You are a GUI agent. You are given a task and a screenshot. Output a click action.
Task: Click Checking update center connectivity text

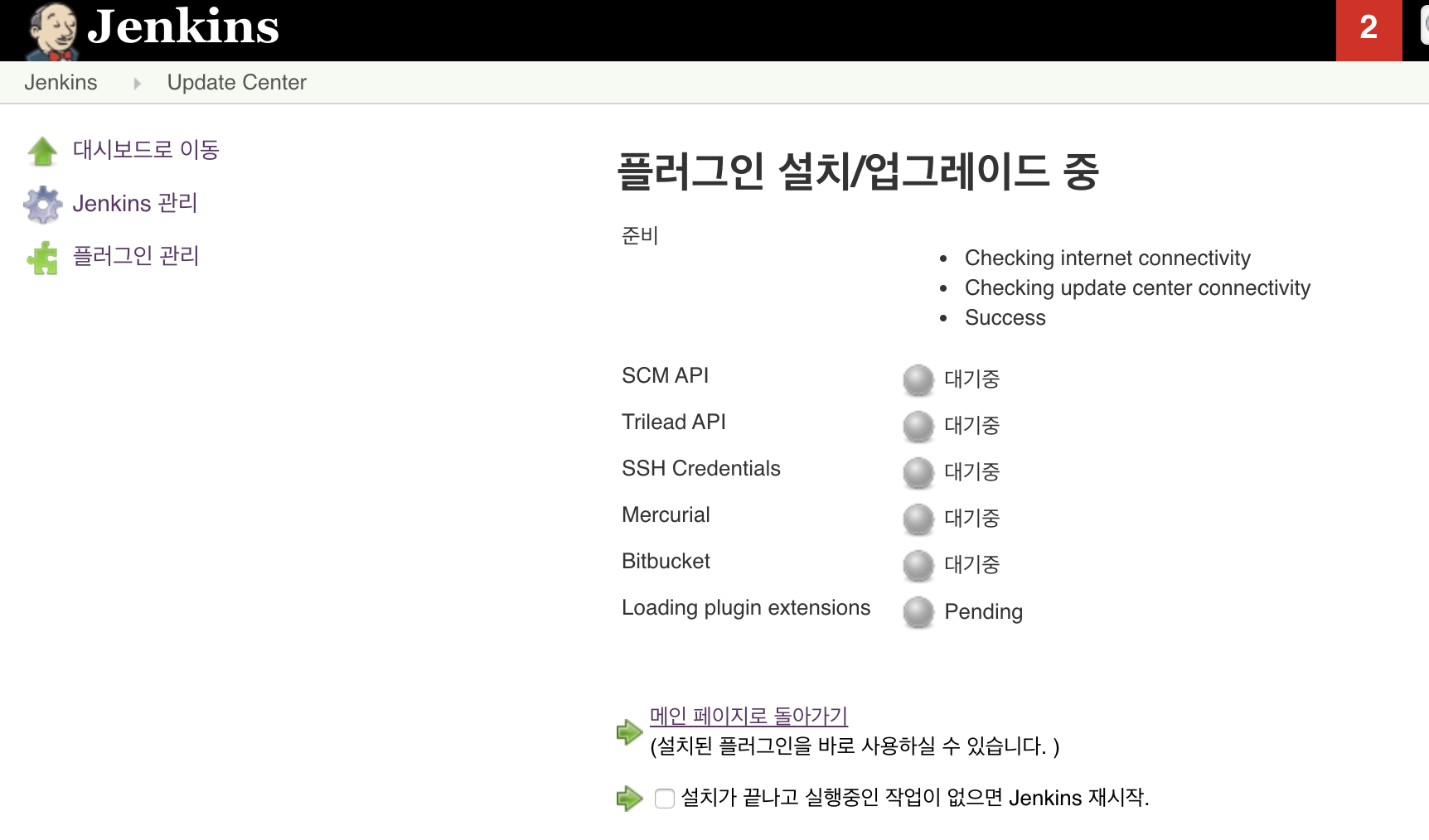click(x=1137, y=287)
